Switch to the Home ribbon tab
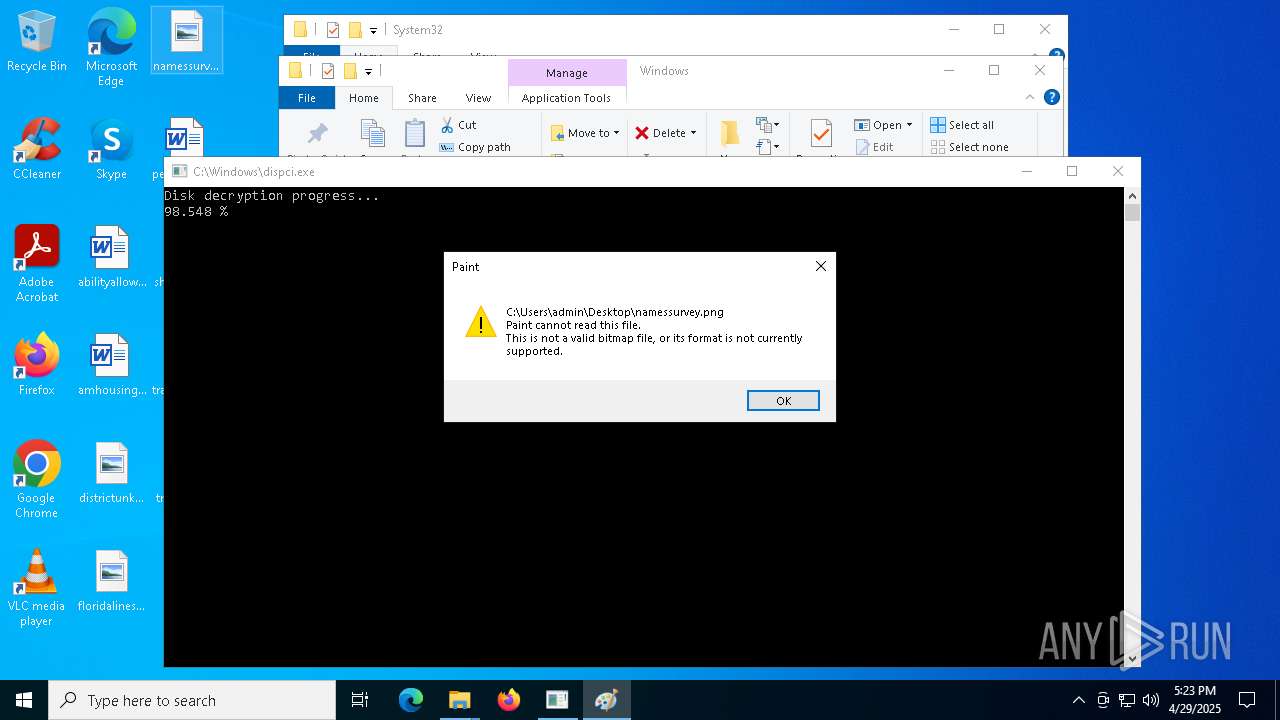 pyautogui.click(x=363, y=98)
